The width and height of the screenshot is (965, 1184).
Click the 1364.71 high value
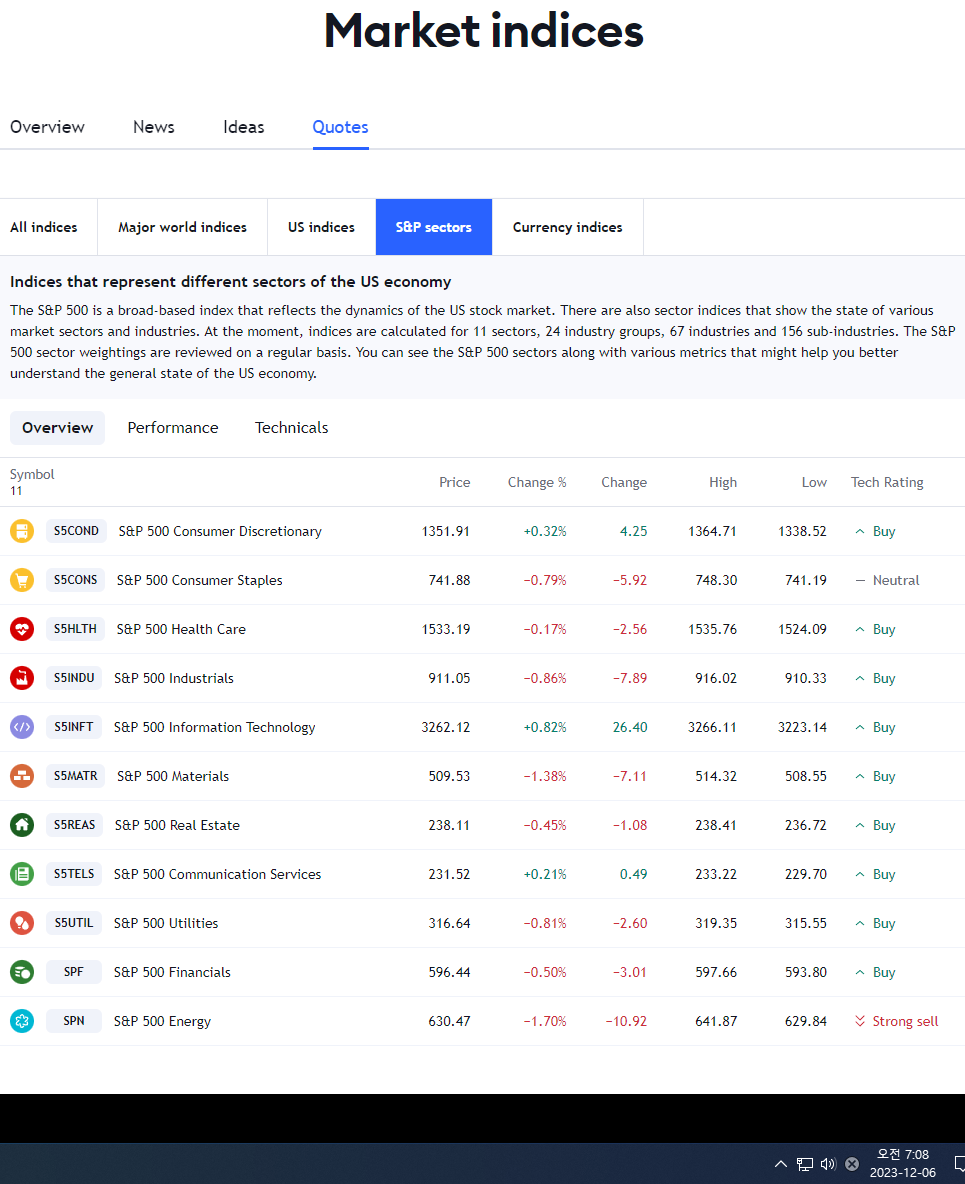click(x=712, y=531)
